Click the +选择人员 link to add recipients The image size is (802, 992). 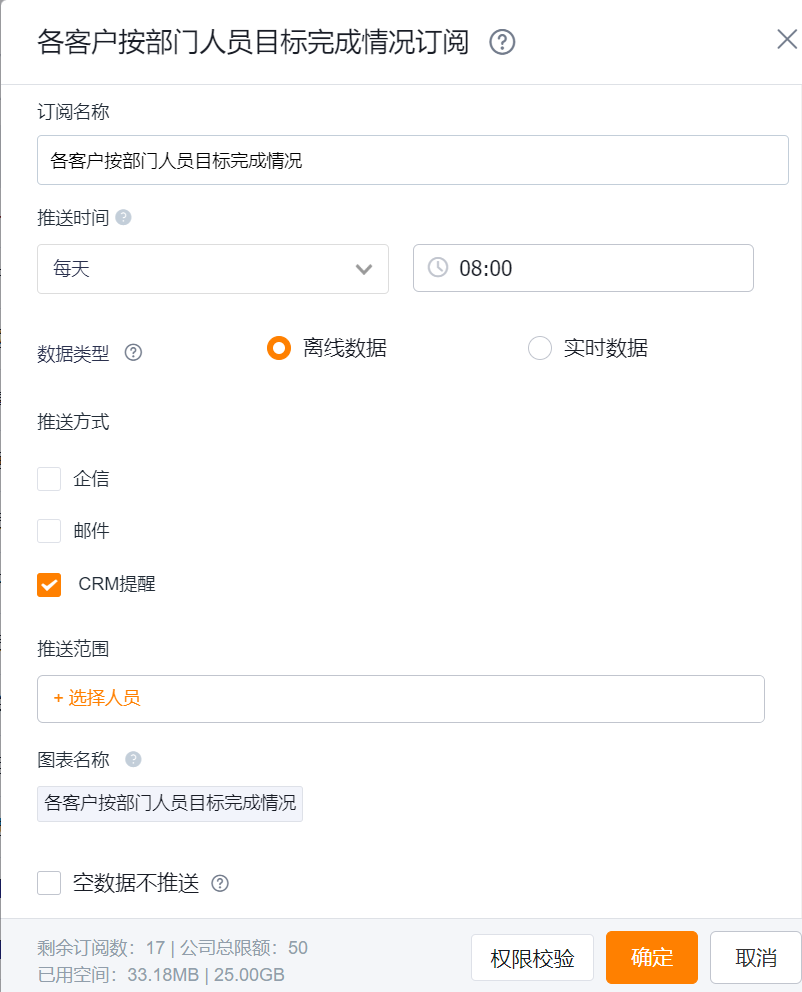pyautogui.click(x=94, y=698)
